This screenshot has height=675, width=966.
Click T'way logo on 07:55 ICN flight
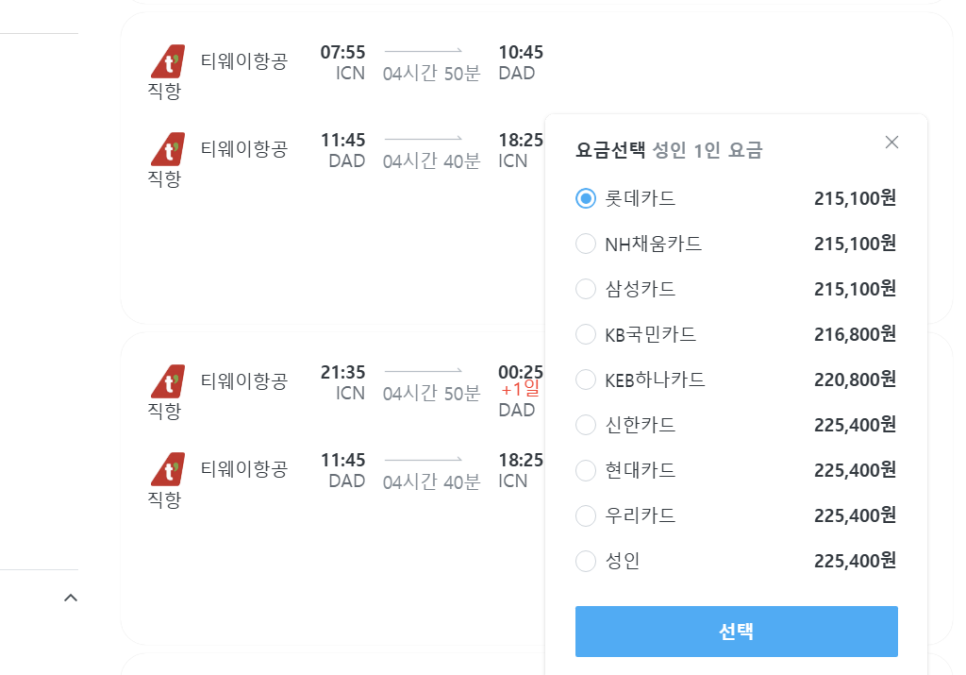click(168, 61)
